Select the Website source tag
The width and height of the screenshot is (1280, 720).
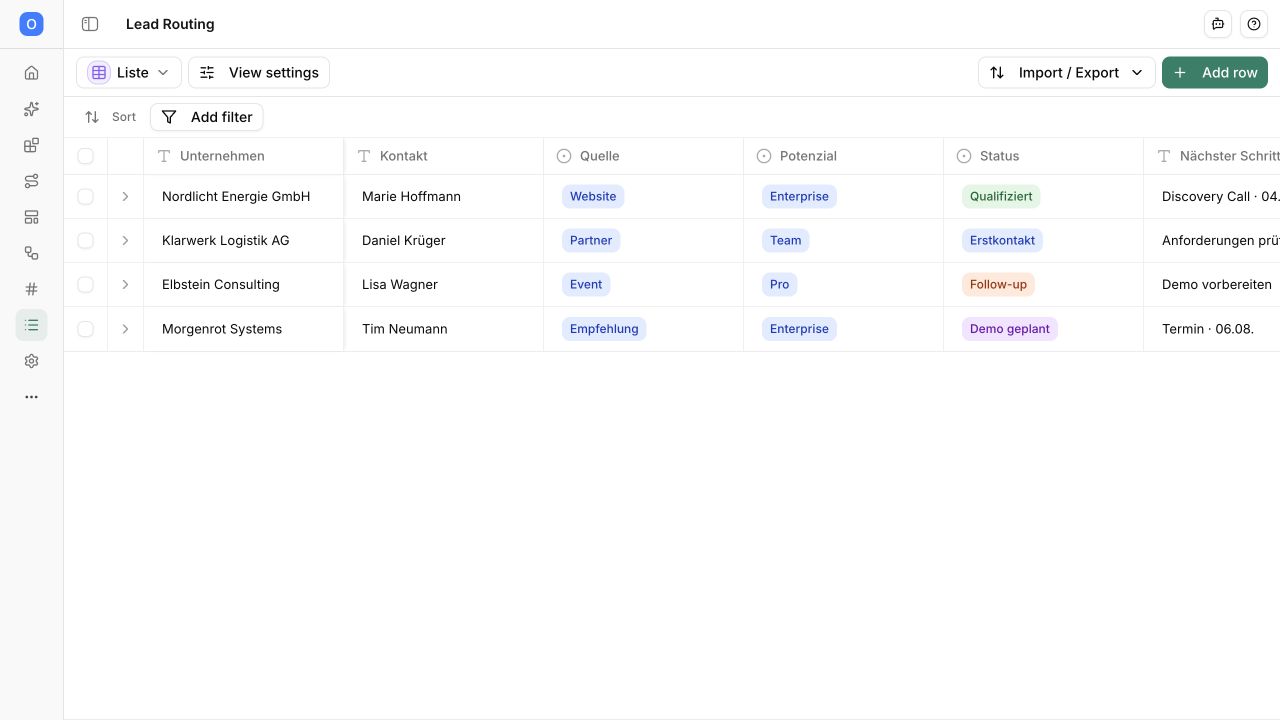point(593,197)
